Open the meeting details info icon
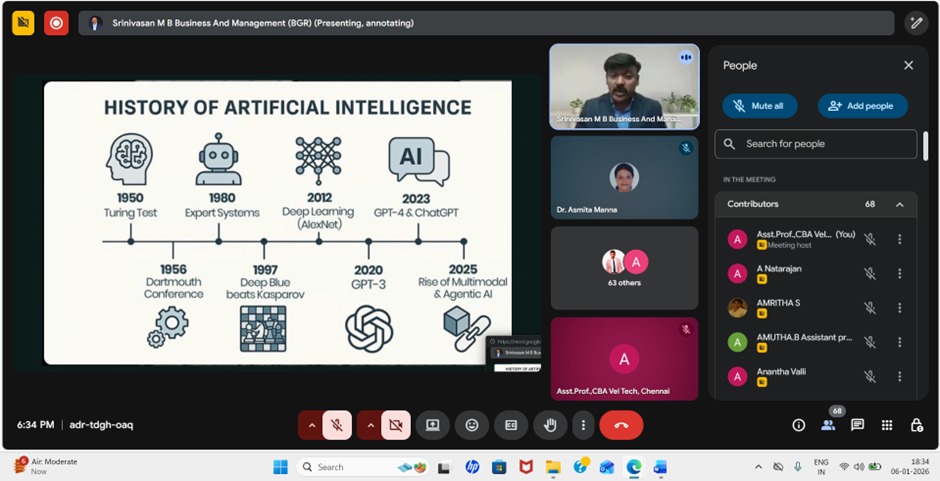The image size is (940, 481). (x=798, y=425)
